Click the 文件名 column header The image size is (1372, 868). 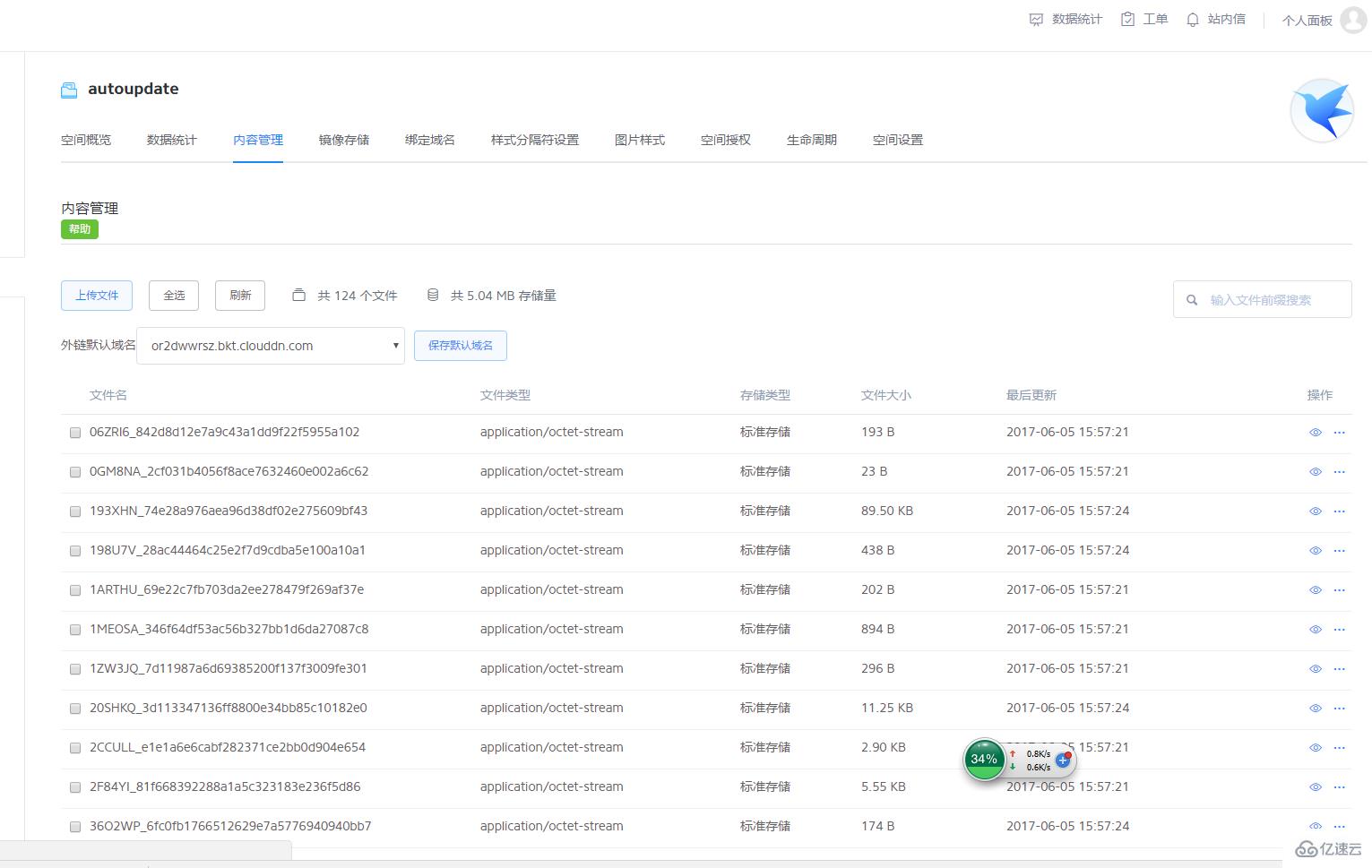(108, 395)
